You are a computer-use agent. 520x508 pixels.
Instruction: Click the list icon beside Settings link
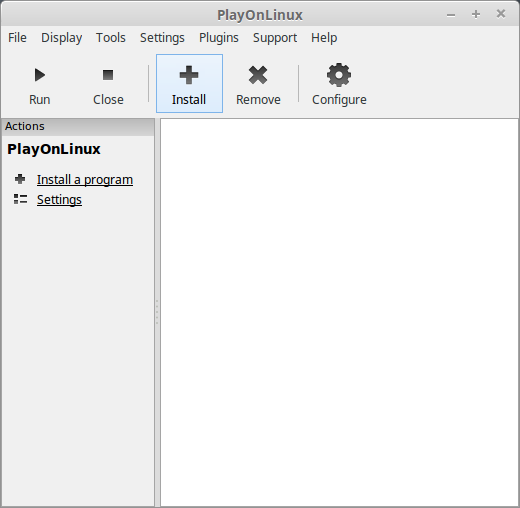click(20, 199)
